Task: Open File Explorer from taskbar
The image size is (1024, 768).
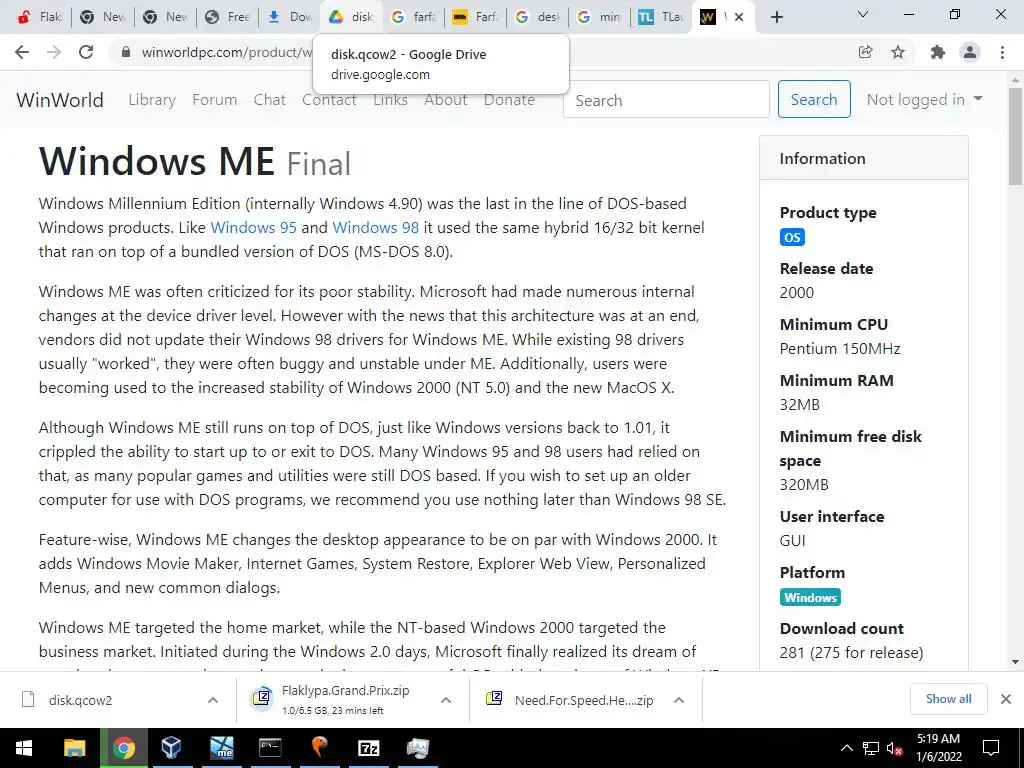Action: (x=74, y=748)
